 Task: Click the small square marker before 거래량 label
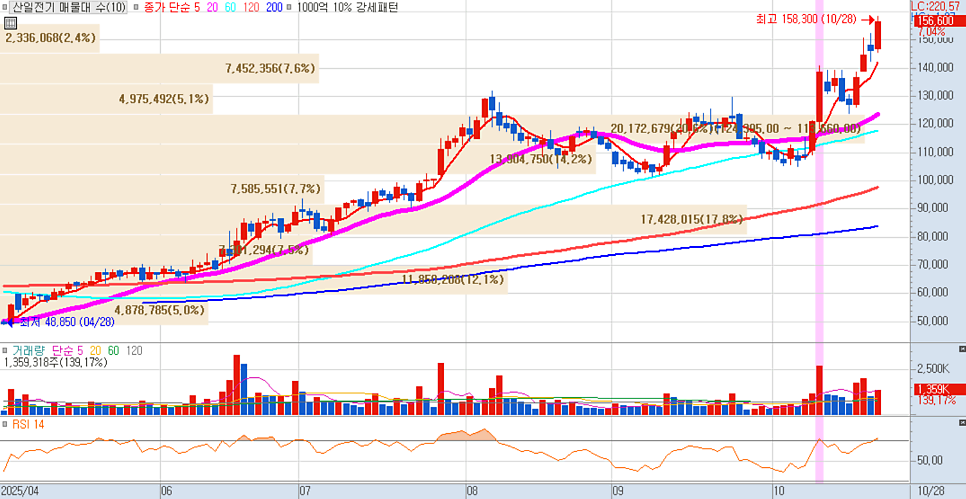[5, 350]
